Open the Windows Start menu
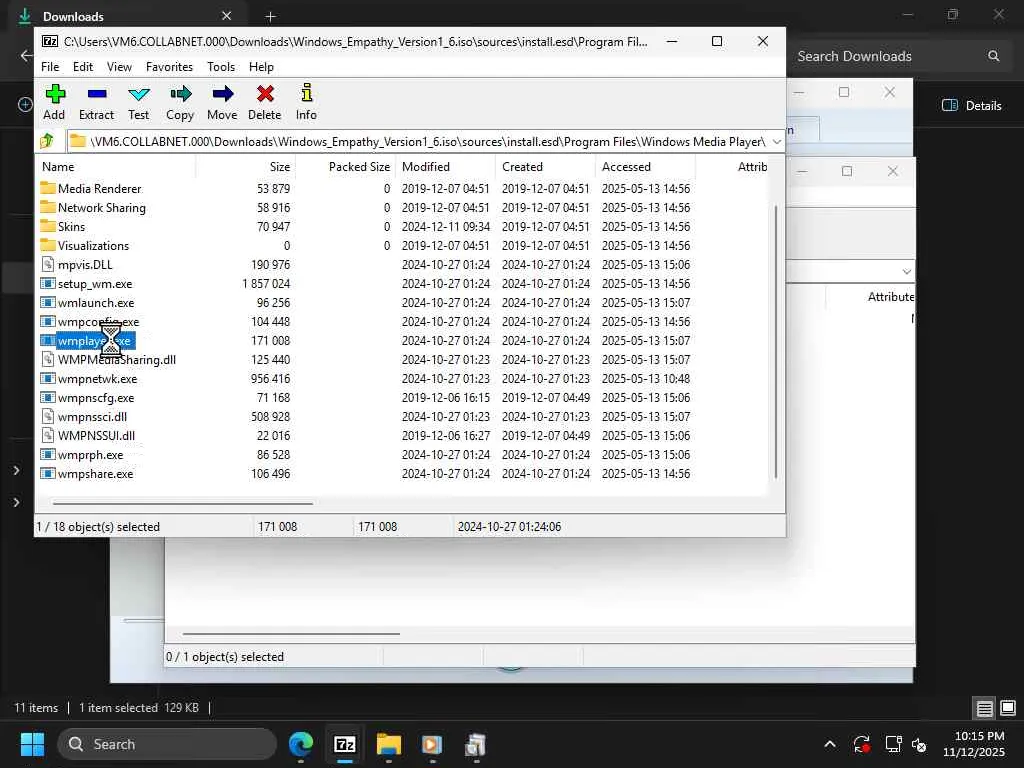The image size is (1024, 768). pyautogui.click(x=32, y=744)
